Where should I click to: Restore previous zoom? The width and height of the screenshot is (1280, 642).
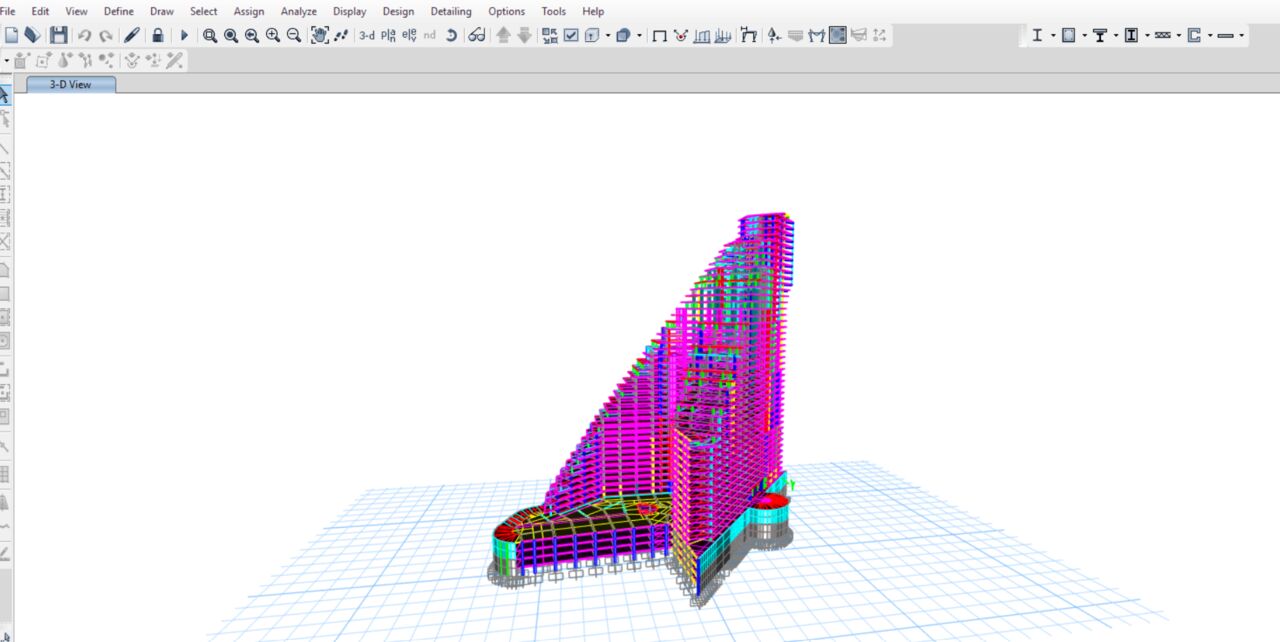coord(252,35)
